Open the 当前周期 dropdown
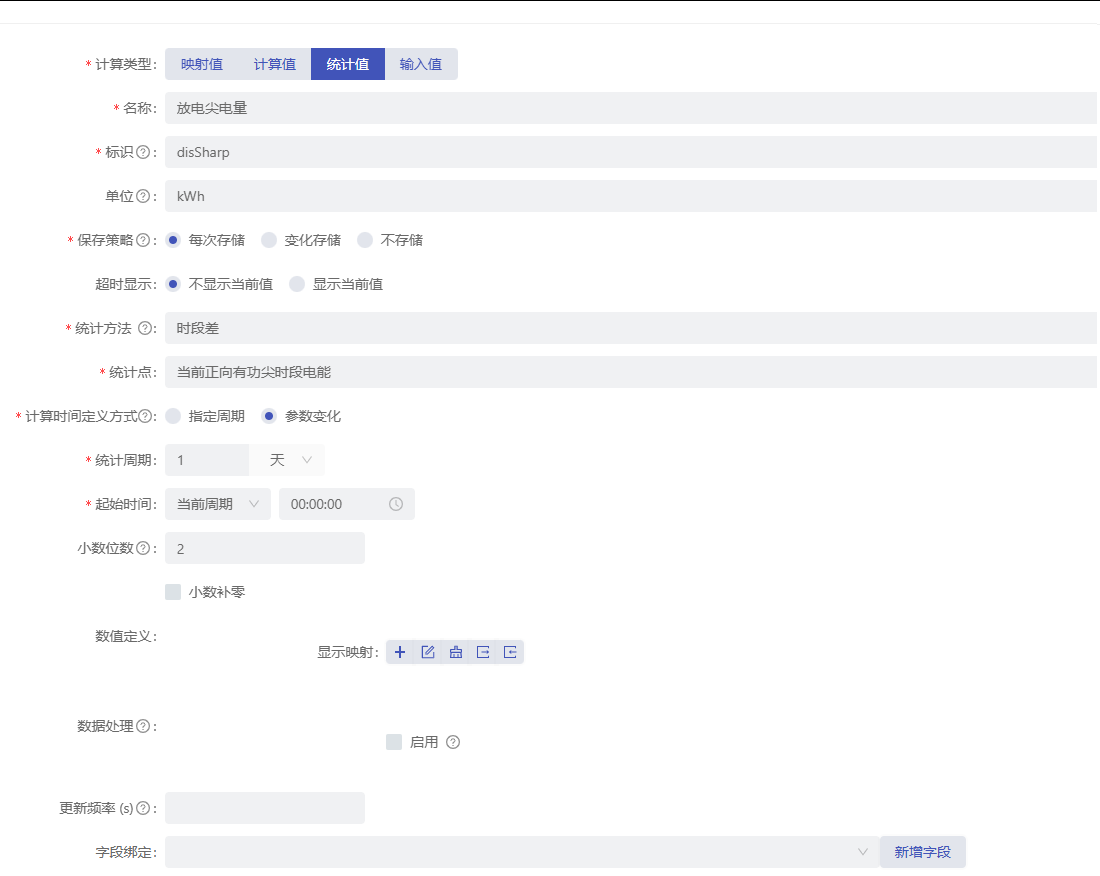 point(217,504)
